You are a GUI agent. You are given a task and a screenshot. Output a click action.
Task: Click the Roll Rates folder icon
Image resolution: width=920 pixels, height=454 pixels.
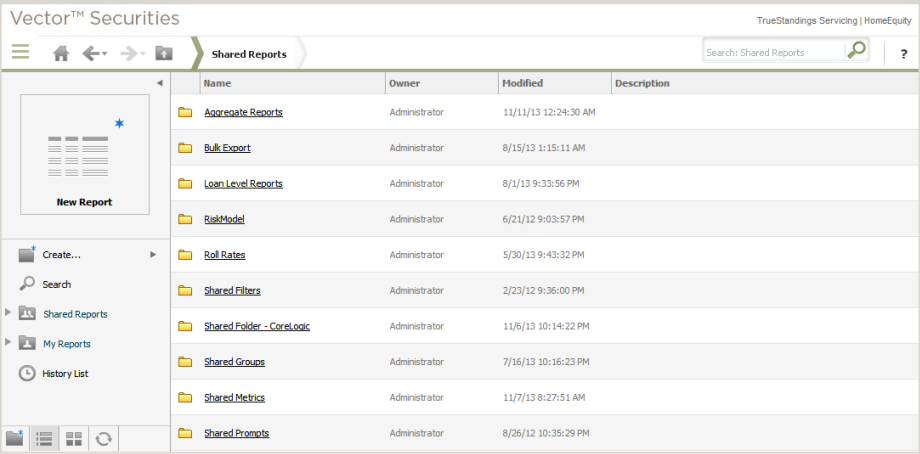point(185,255)
